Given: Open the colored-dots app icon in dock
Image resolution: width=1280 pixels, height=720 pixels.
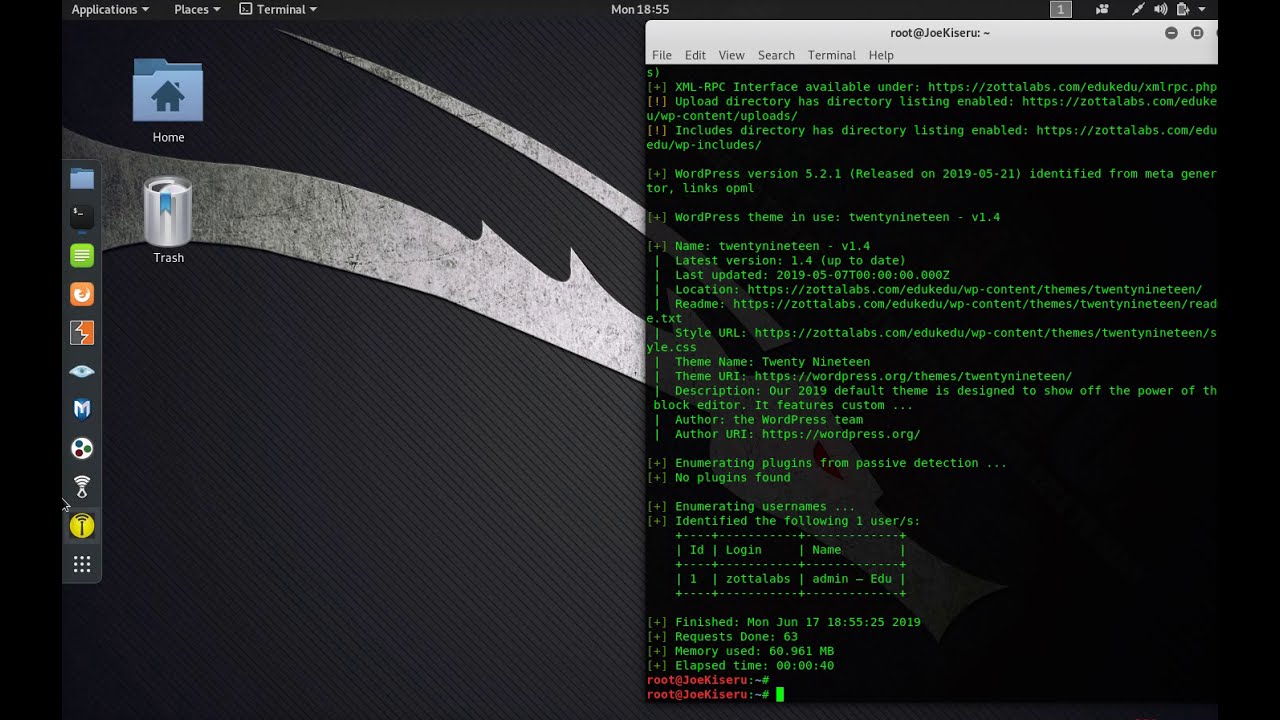Looking at the screenshot, I should (82, 449).
